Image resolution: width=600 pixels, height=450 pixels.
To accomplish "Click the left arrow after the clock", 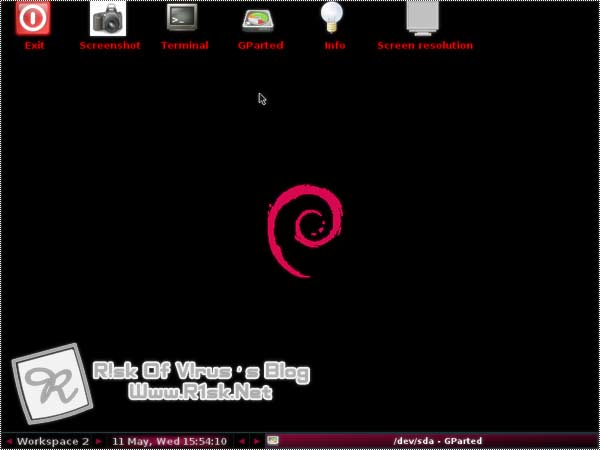I will tap(242, 441).
